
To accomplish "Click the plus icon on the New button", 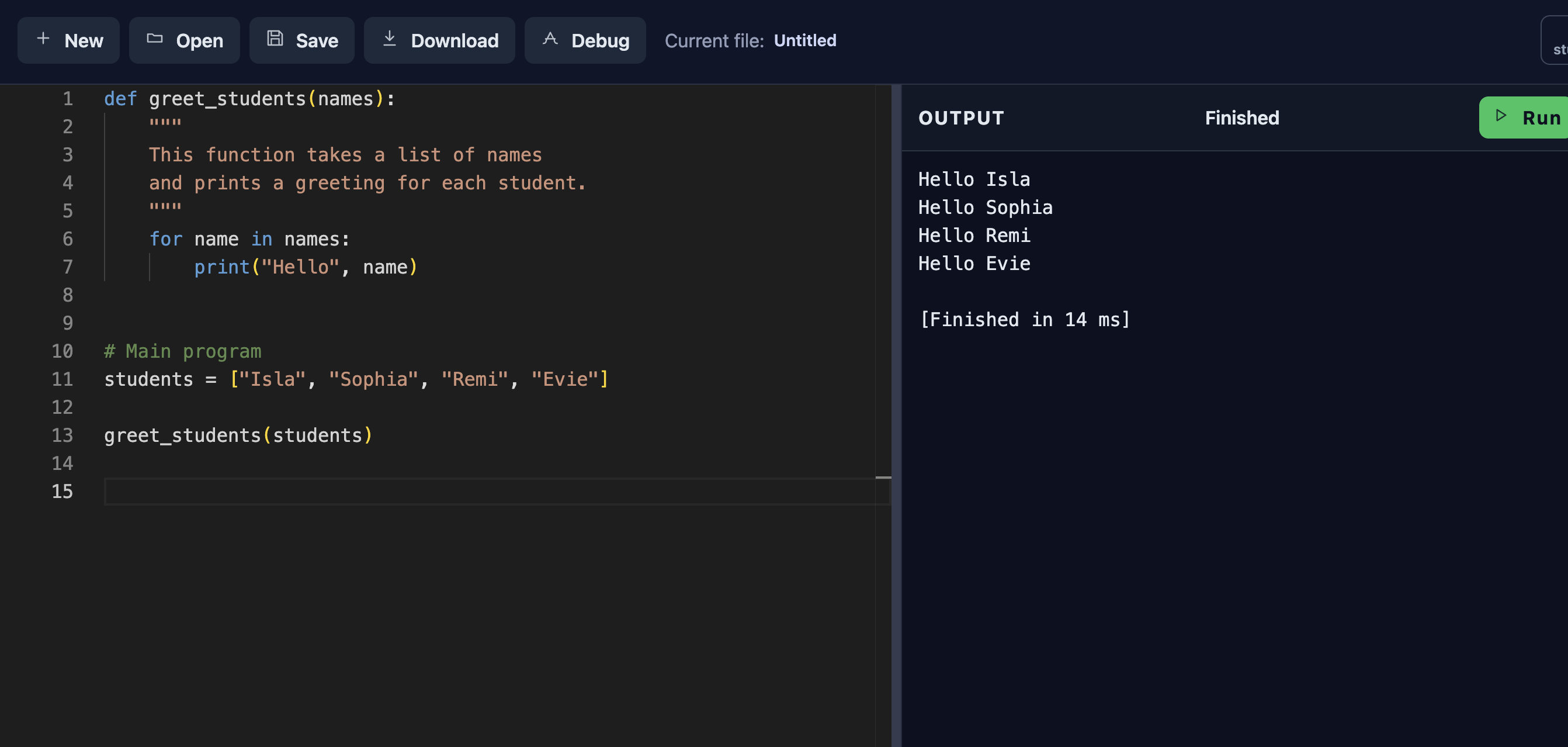I will tap(43, 39).
